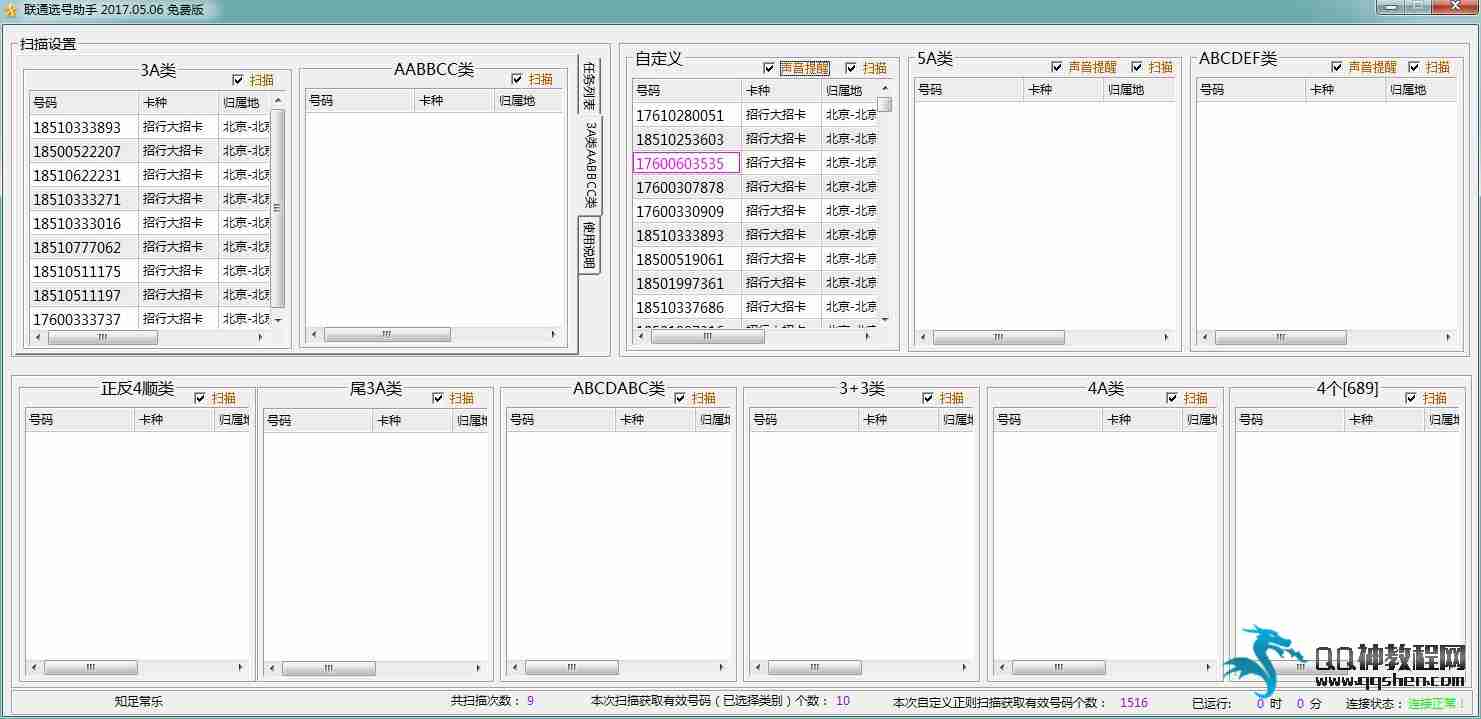
Task: Toggle 扫描 checkbox in 自定义 panel
Action: pos(851,68)
